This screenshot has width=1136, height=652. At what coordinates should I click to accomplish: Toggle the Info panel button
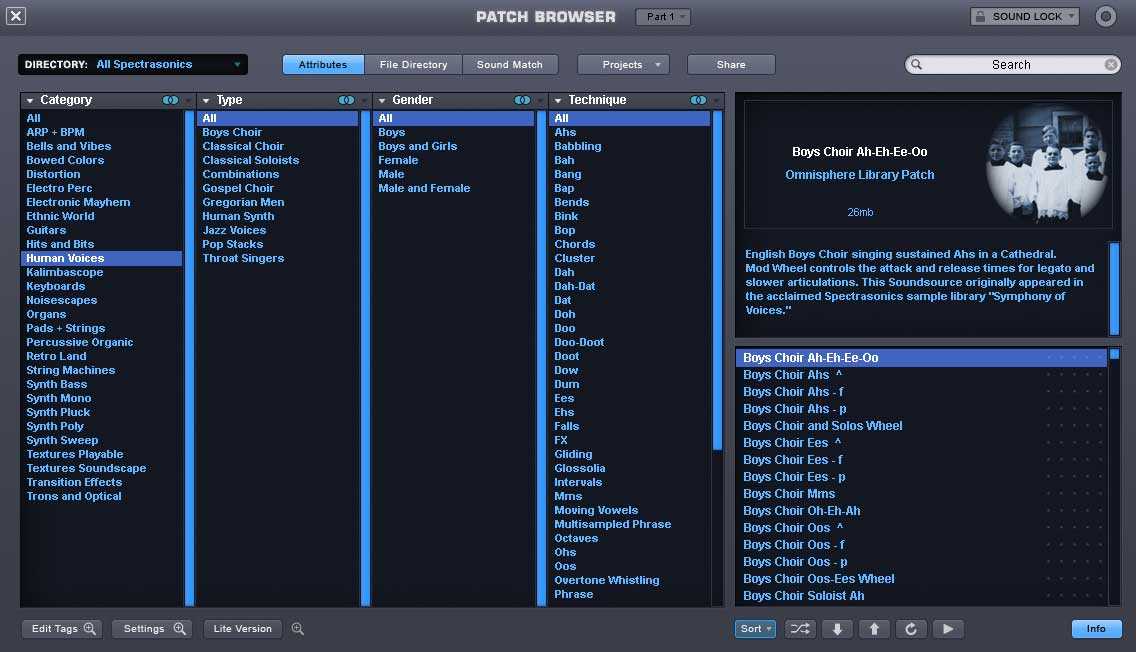coord(1096,629)
